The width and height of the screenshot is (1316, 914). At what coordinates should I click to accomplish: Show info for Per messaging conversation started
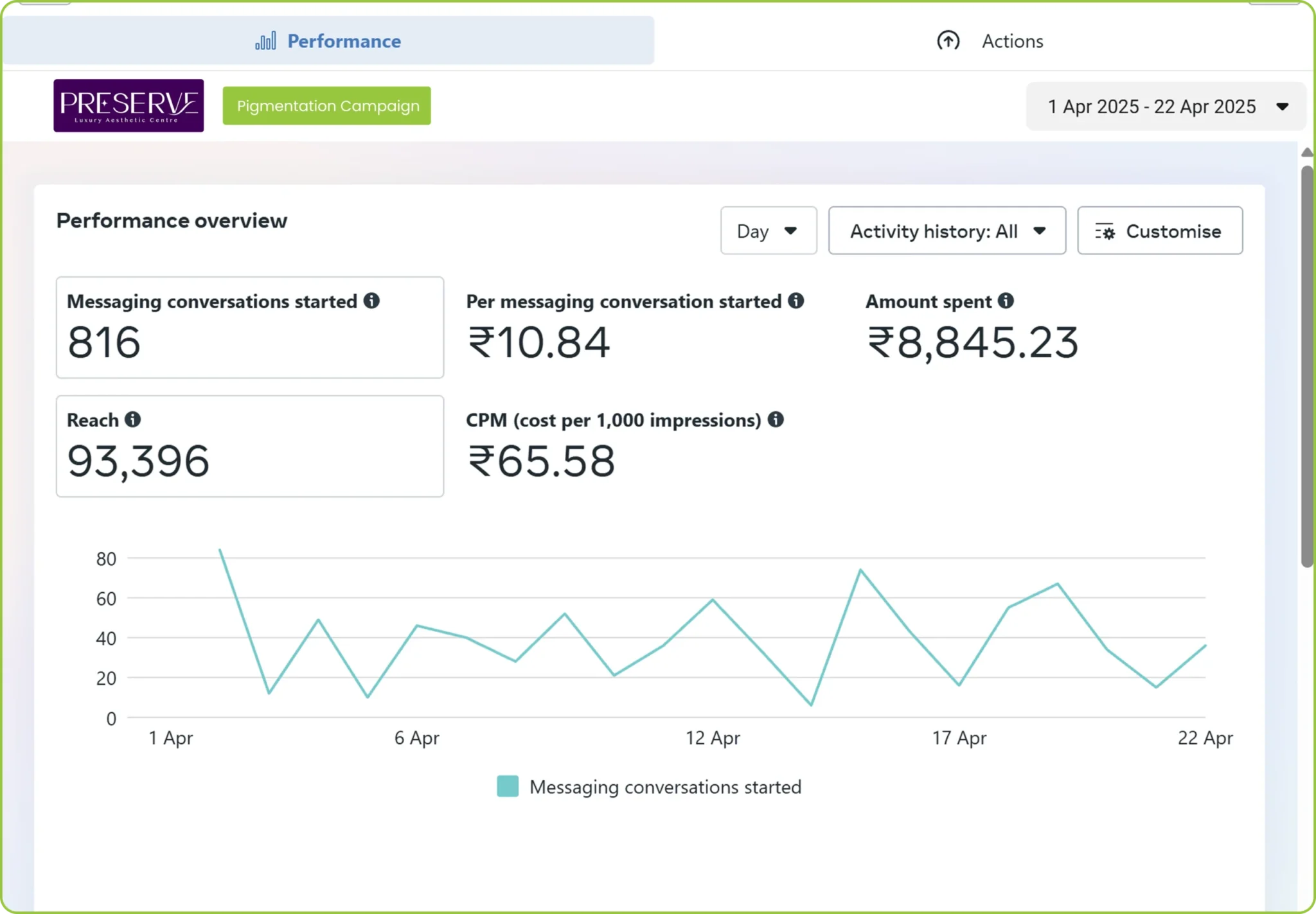click(x=796, y=301)
